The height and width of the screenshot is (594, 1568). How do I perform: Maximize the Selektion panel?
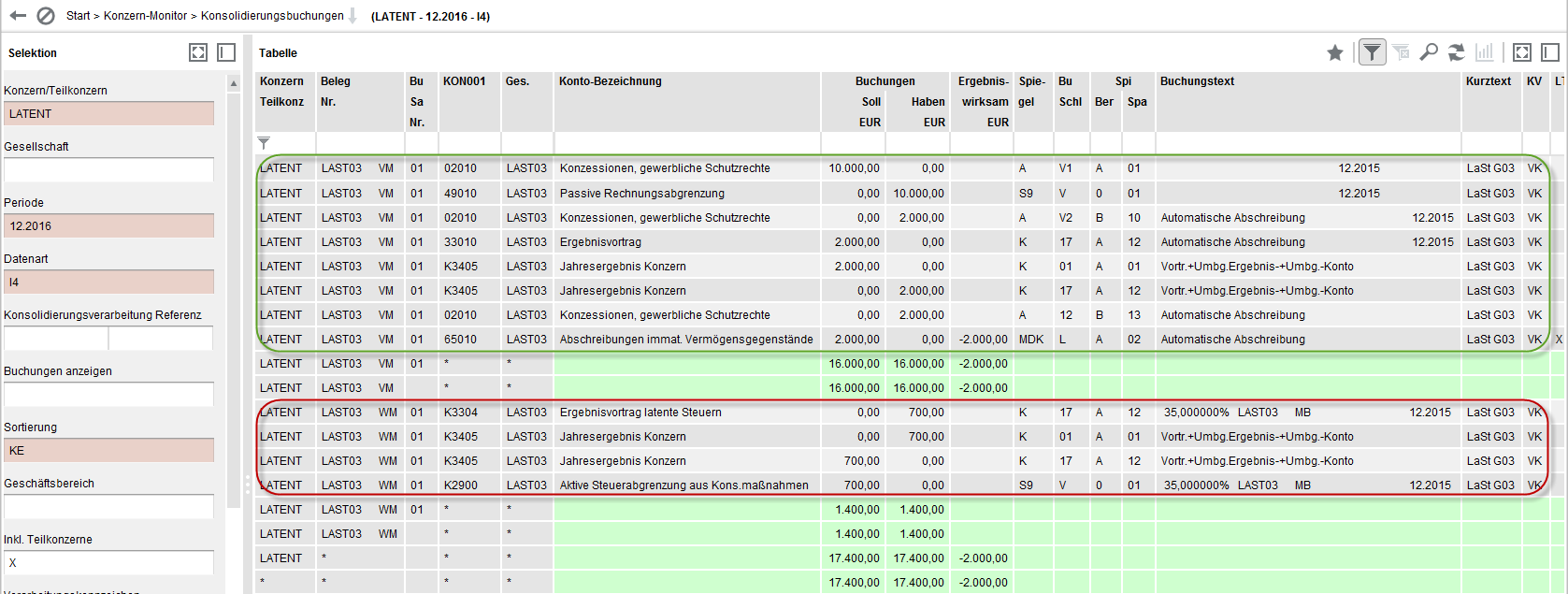(x=198, y=52)
